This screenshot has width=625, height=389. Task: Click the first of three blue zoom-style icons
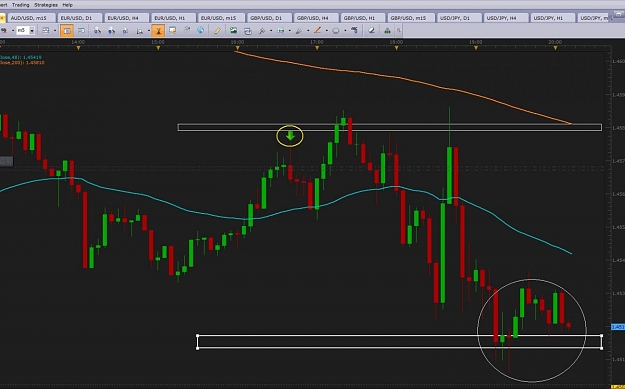tap(97, 30)
